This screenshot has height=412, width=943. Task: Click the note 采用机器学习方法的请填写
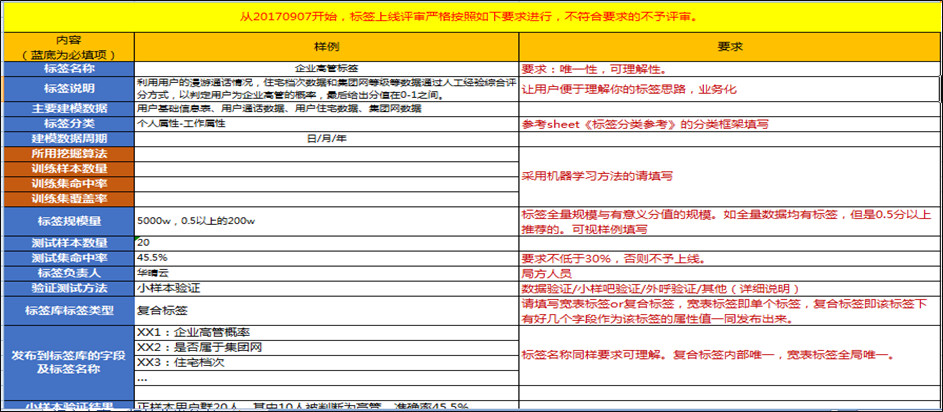[730, 176]
